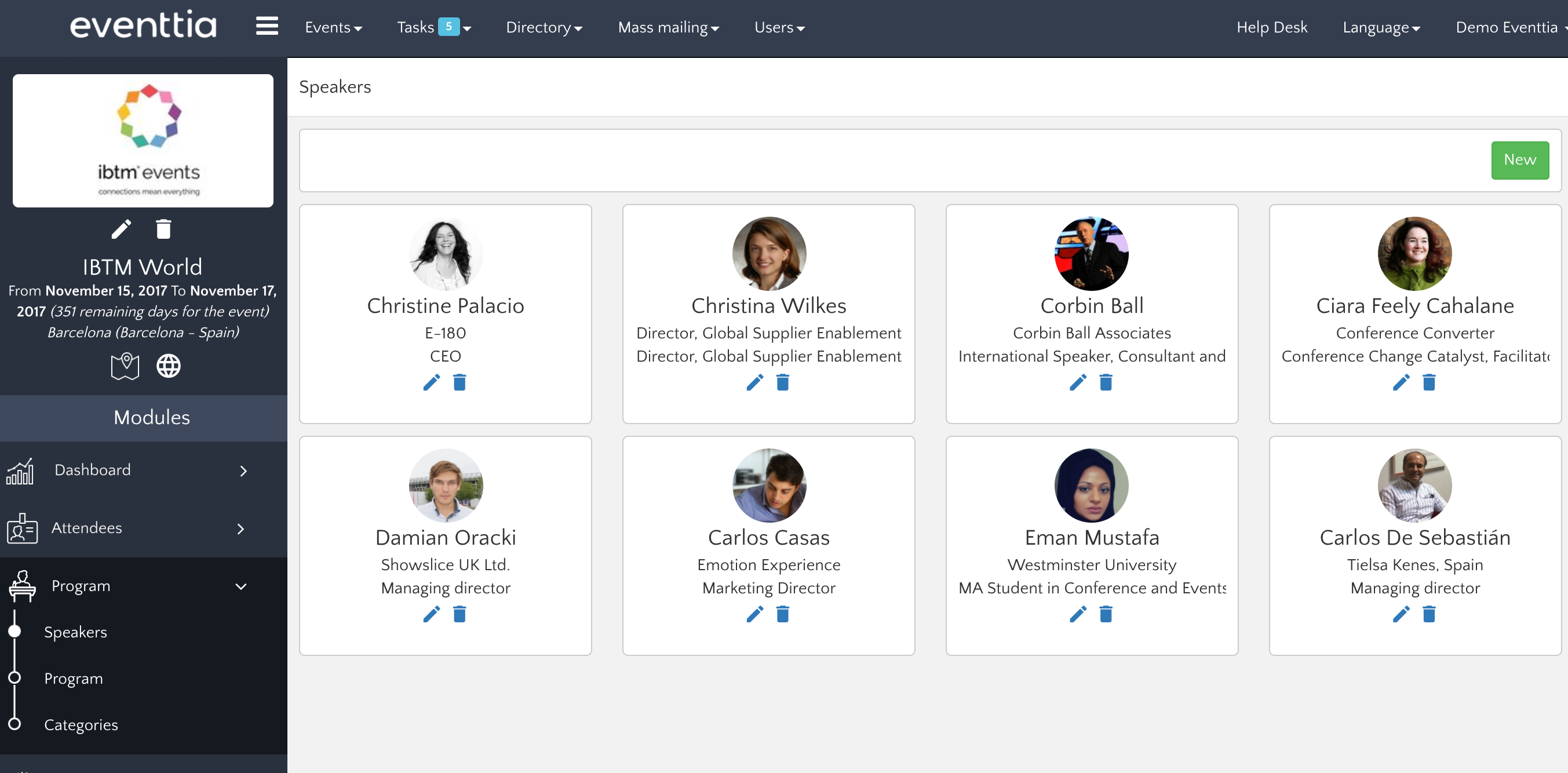Open the Events dropdown menu
Image resolution: width=1568 pixels, height=773 pixels.
pyautogui.click(x=334, y=27)
